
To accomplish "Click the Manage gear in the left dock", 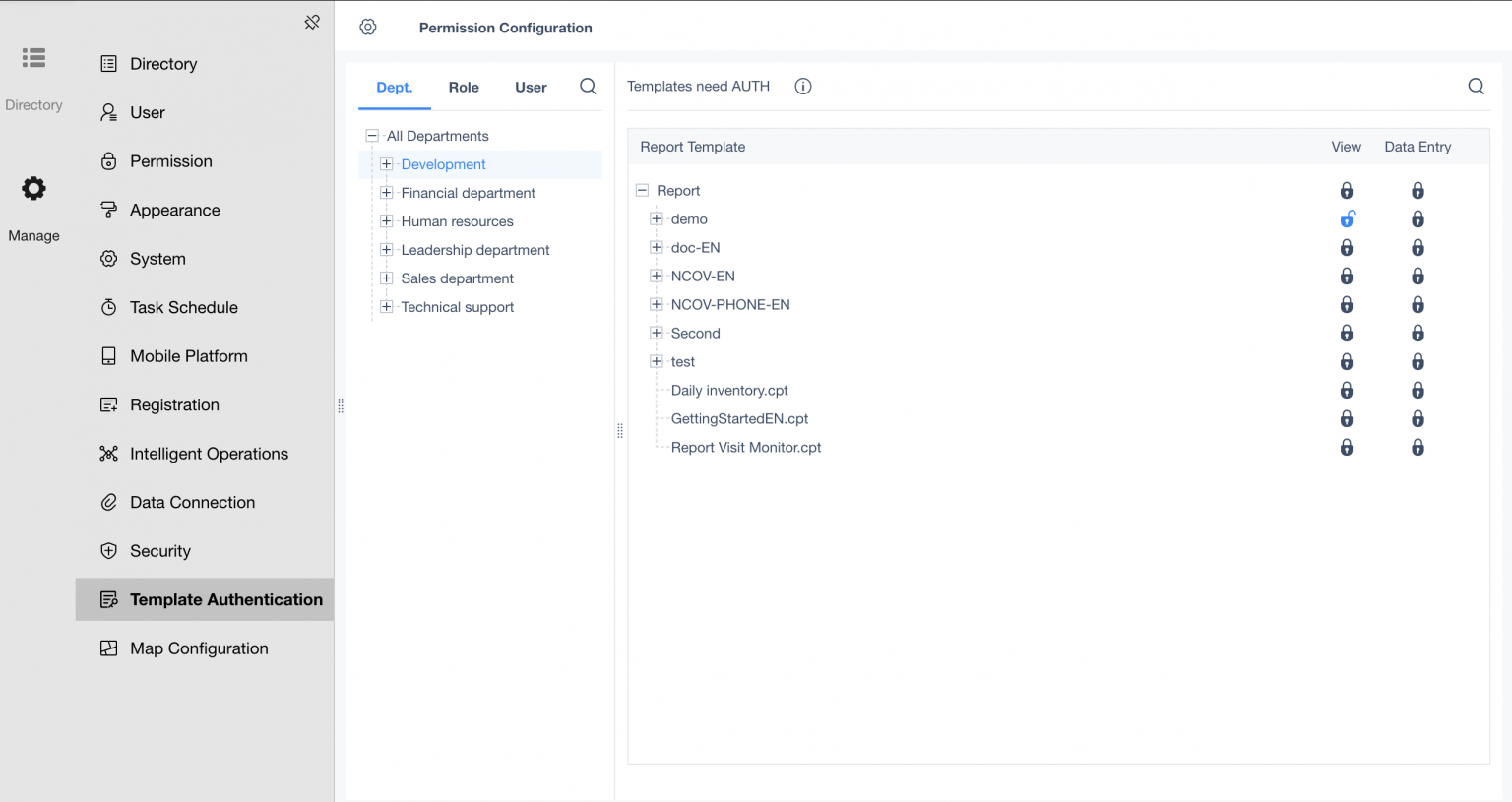I will (x=33, y=188).
